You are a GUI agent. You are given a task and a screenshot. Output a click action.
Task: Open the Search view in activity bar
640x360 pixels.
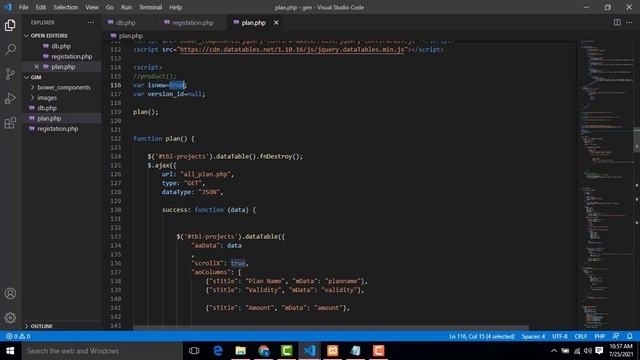pyautogui.click(x=10, y=49)
